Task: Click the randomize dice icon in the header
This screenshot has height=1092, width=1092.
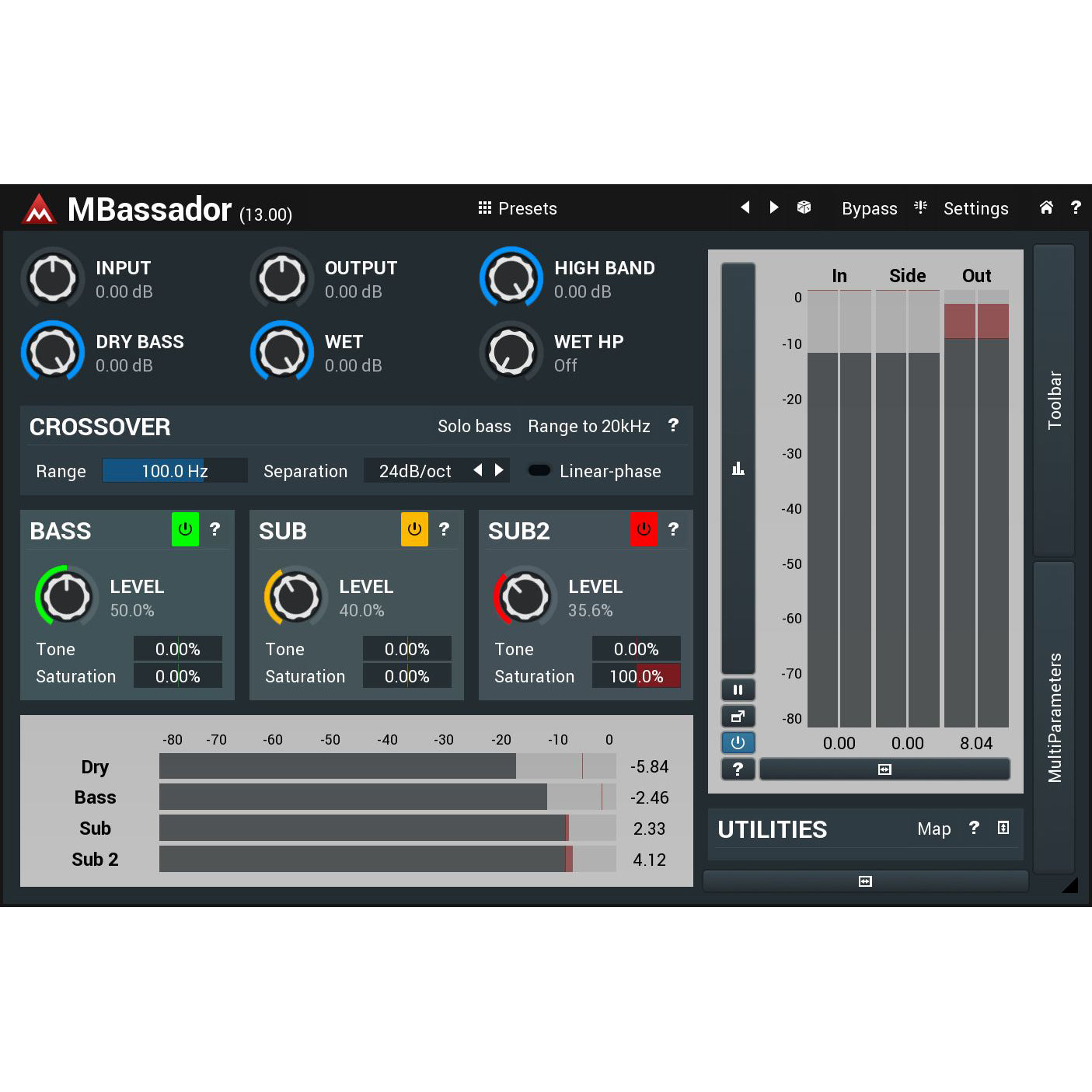Action: pyautogui.click(x=804, y=208)
